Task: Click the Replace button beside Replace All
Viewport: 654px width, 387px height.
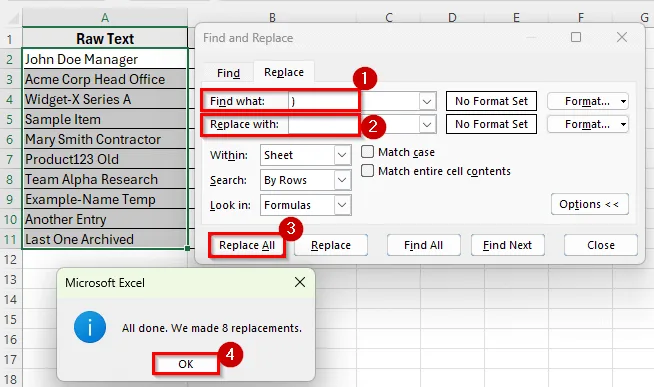Action: 331,245
